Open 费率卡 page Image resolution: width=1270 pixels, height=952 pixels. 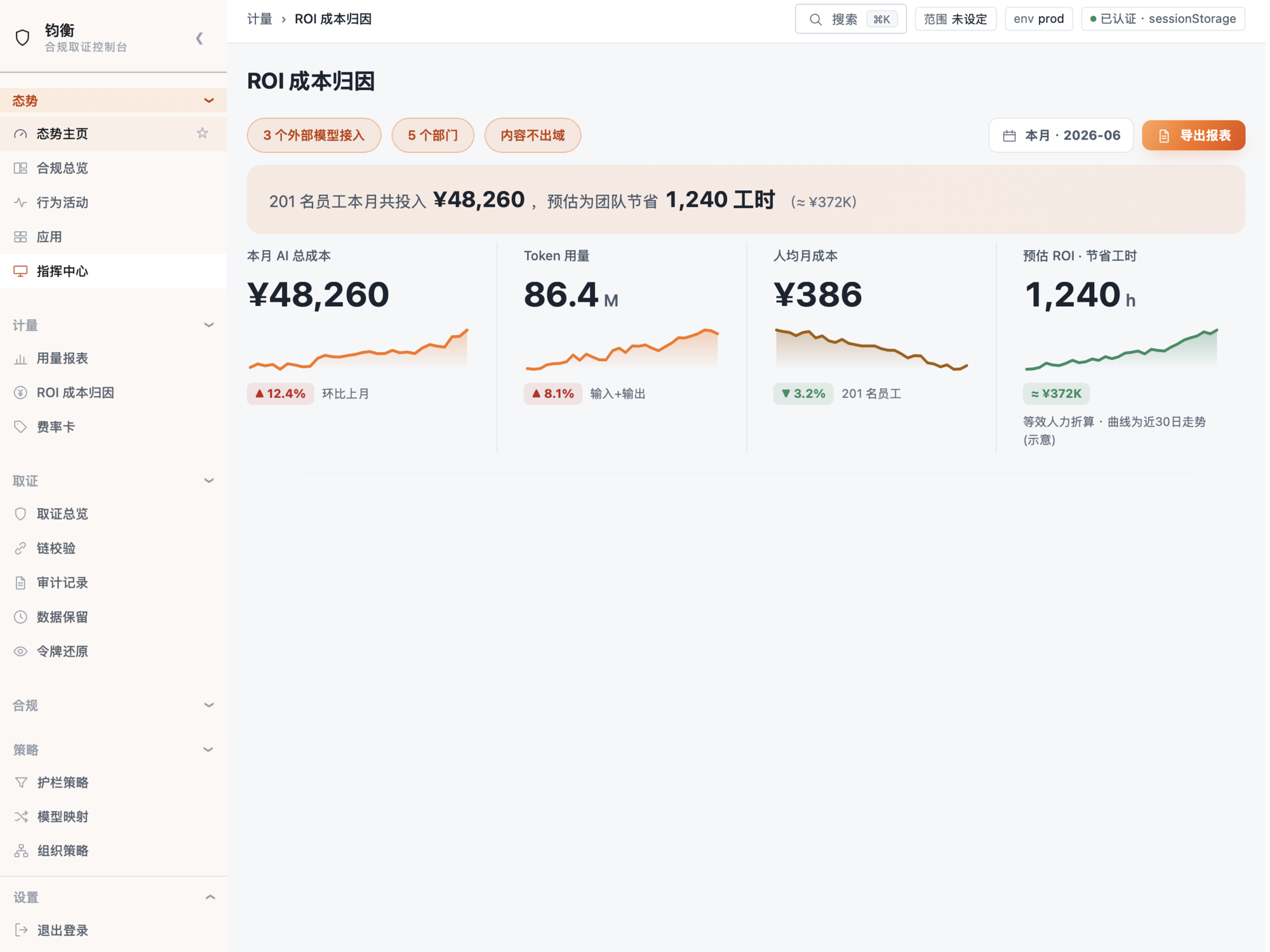(114, 427)
